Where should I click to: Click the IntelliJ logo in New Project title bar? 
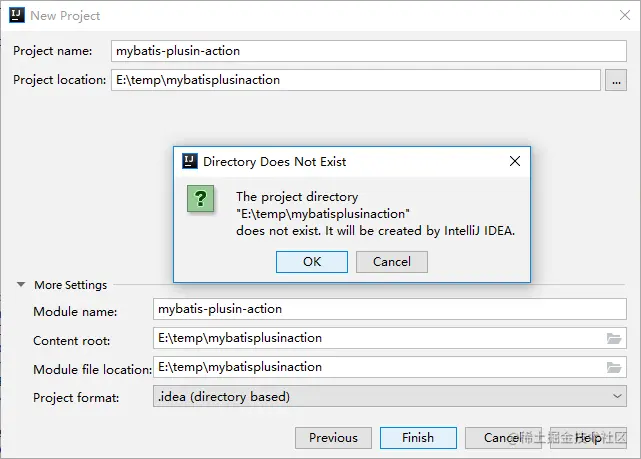pos(17,15)
